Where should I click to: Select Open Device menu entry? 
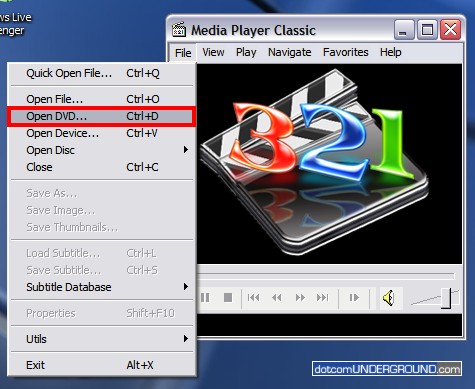(x=101, y=133)
